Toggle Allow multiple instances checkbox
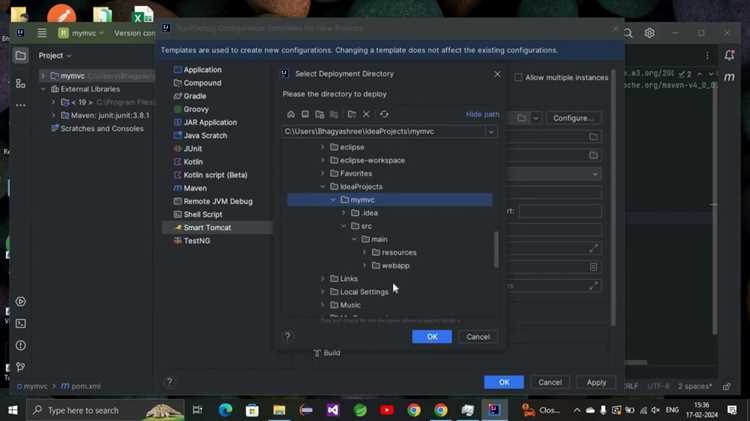 (518, 77)
